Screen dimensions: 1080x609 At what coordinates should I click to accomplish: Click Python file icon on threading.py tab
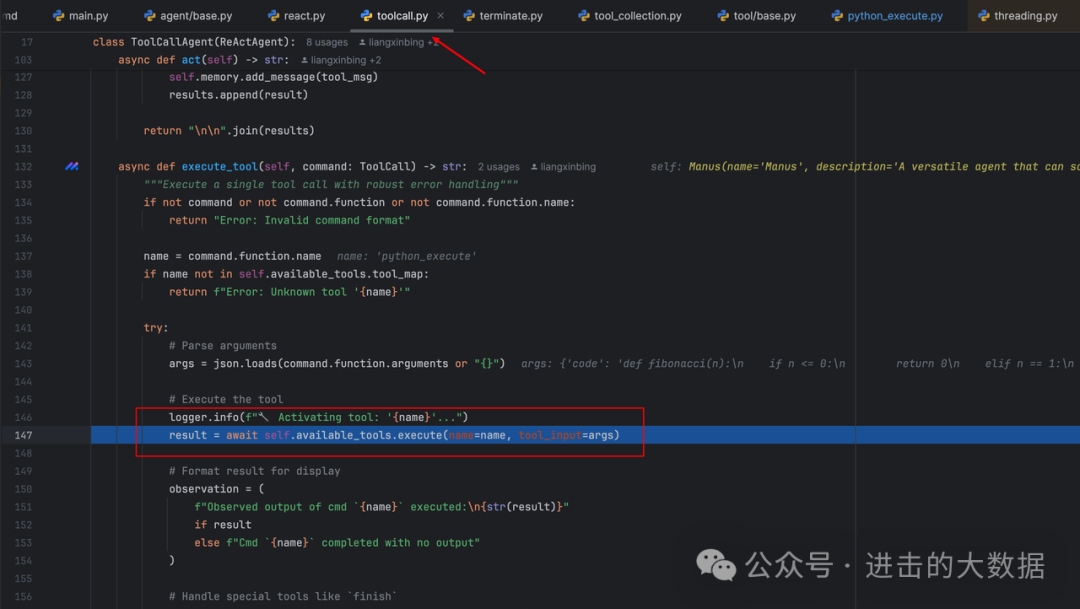[984, 15]
